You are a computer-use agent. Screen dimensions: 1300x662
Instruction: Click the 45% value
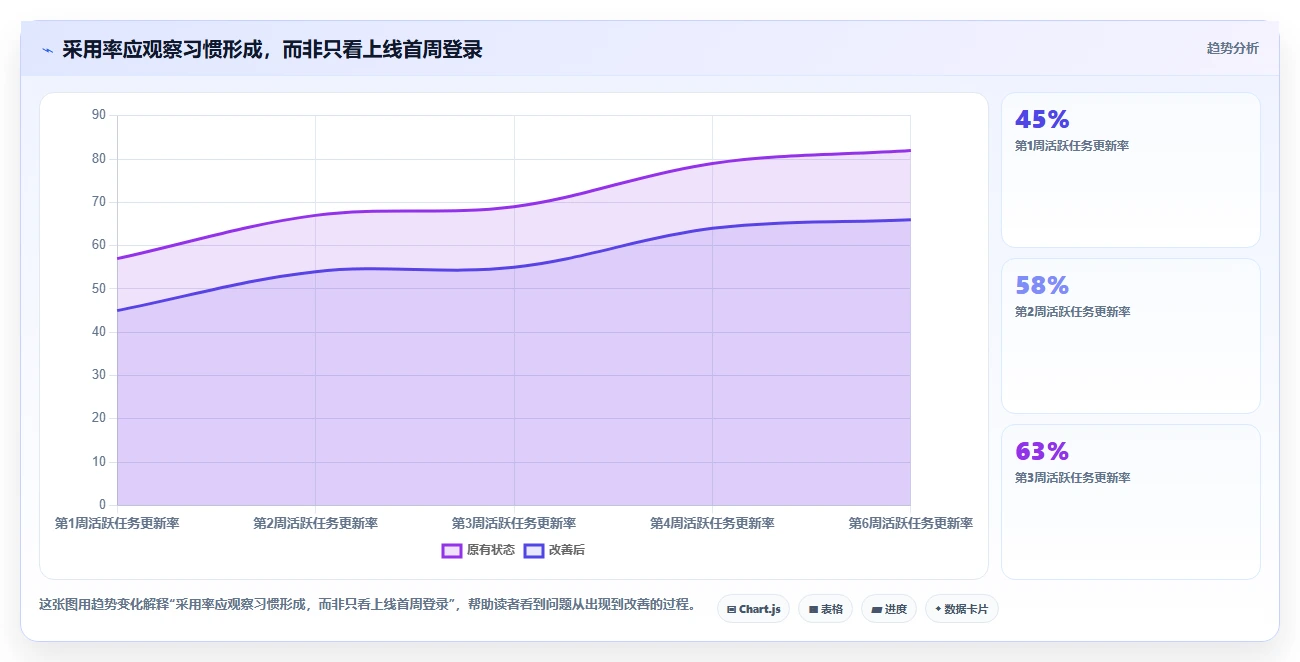(x=1042, y=120)
